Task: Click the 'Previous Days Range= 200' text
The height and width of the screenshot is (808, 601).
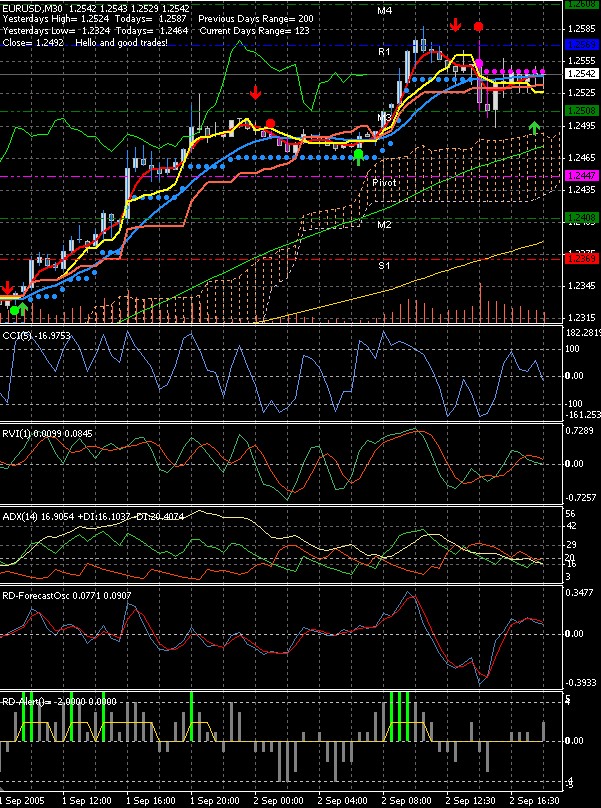Action: coord(256,20)
